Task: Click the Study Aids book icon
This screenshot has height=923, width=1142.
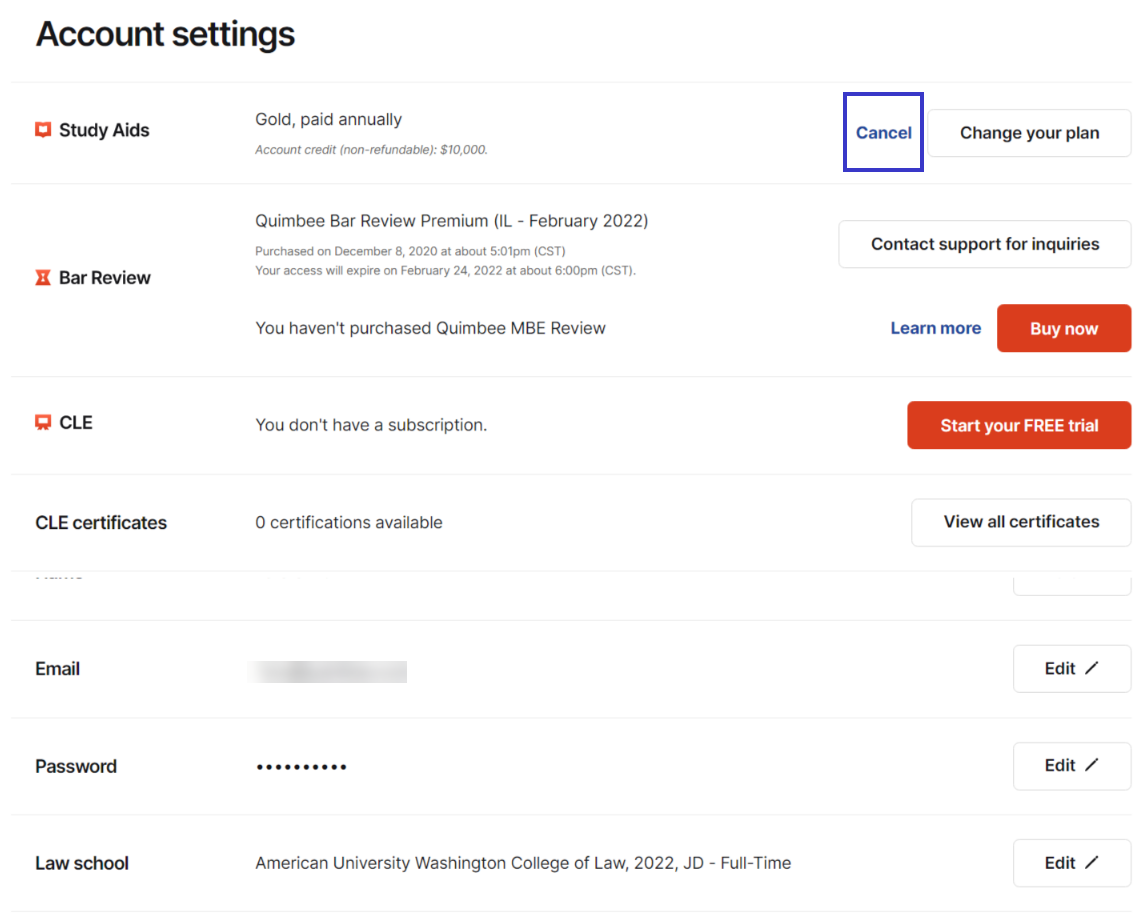Action: pos(43,130)
